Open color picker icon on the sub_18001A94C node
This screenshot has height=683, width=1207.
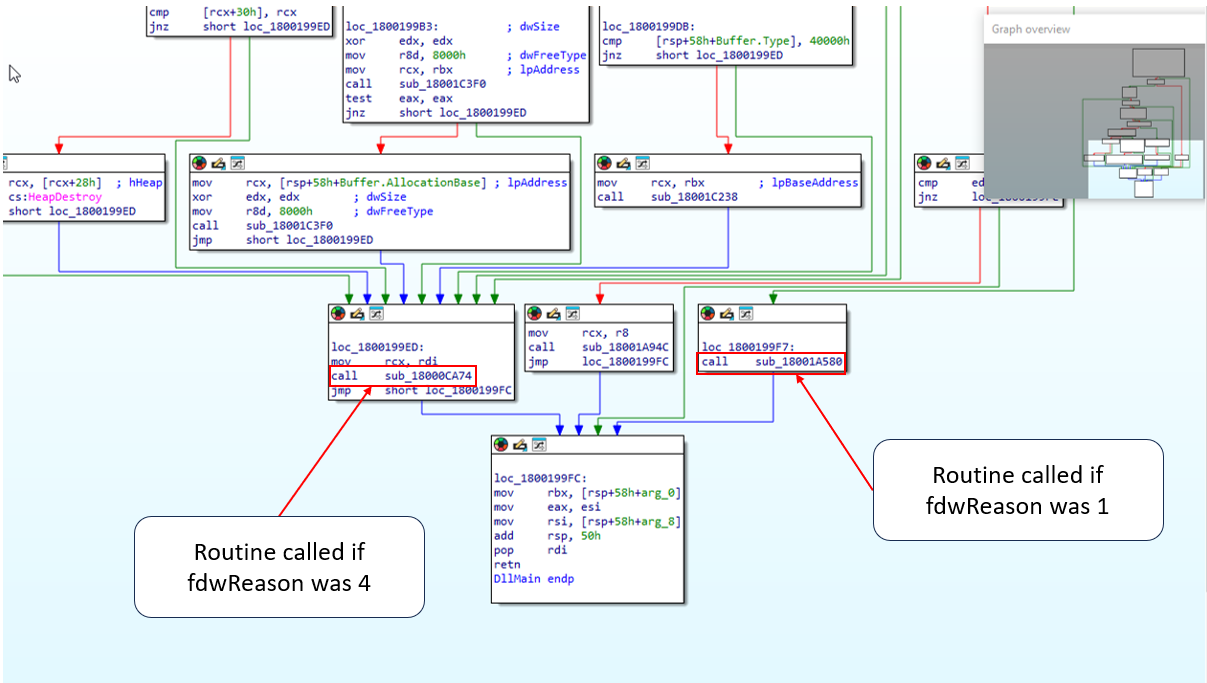click(536, 313)
